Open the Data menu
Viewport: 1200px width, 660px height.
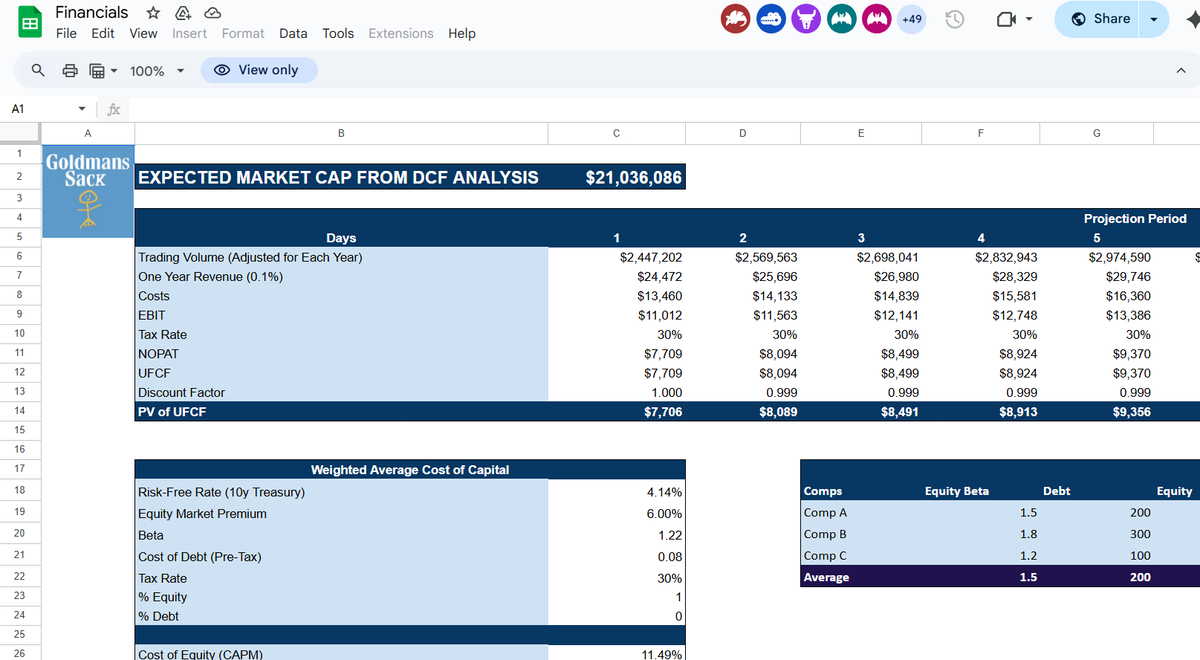(293, 33)
